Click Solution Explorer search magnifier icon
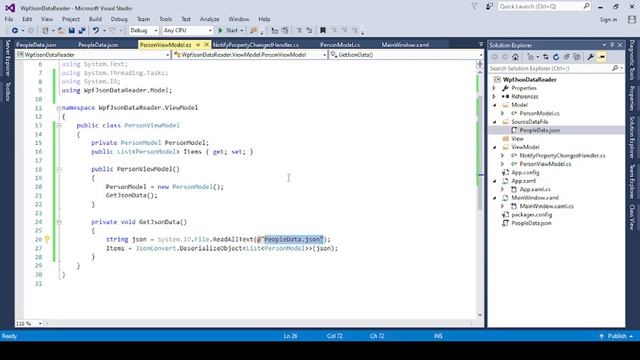 coord(615,69)
